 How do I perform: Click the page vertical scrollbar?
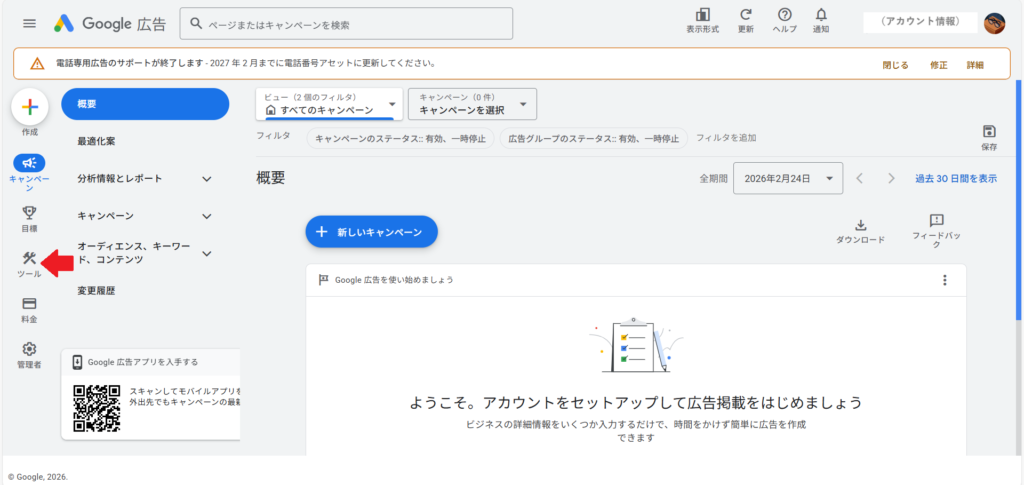coord(1020,199)
